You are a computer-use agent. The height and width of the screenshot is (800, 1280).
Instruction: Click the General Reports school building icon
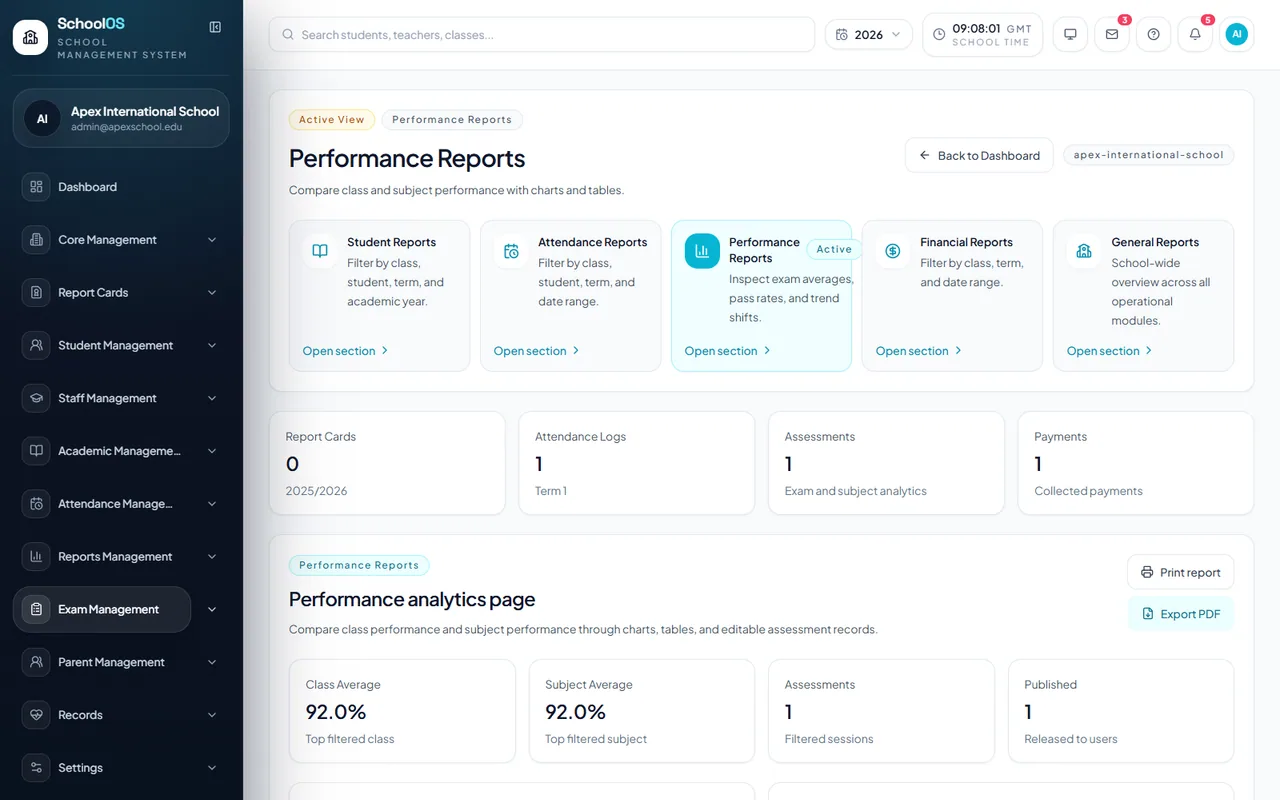pyautogui.click(x=1084, y=251)
